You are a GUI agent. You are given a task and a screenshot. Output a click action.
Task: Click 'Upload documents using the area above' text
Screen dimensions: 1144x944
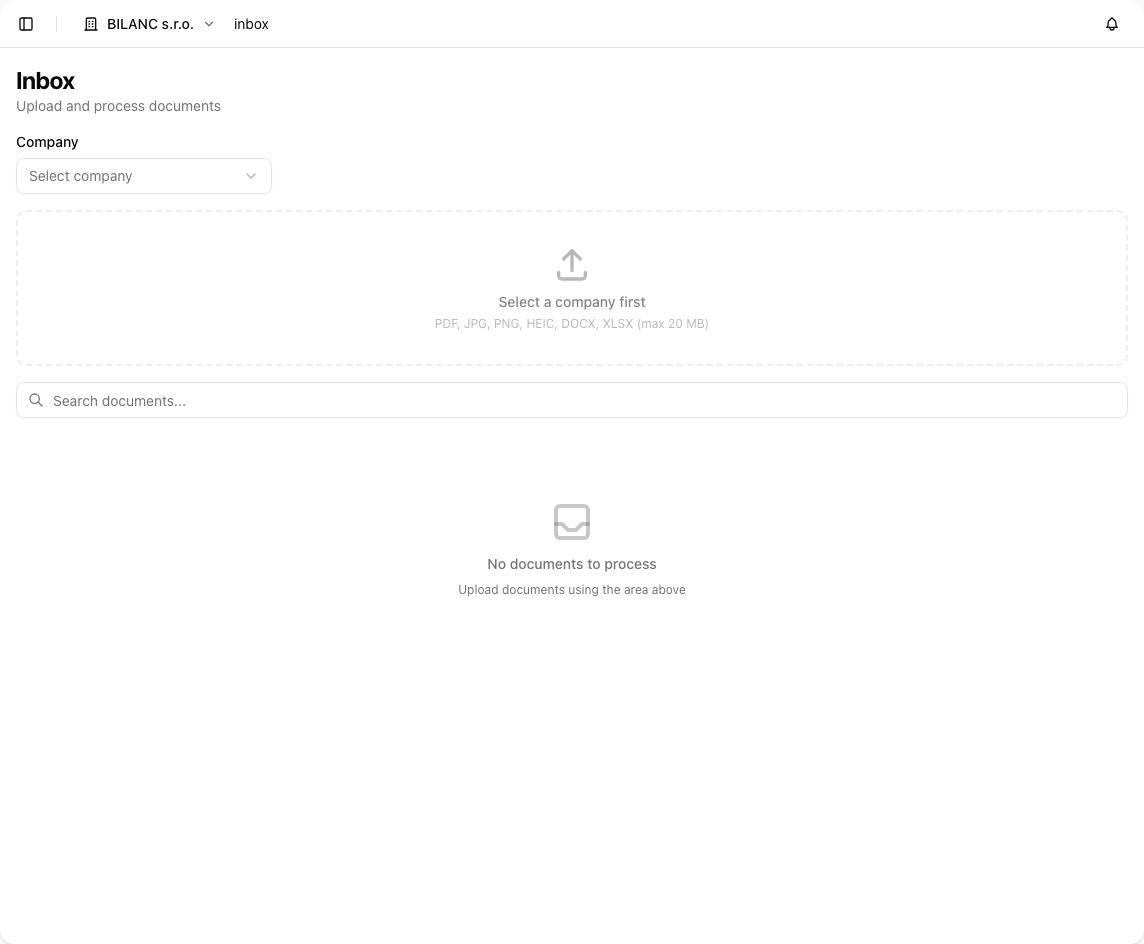572,589
